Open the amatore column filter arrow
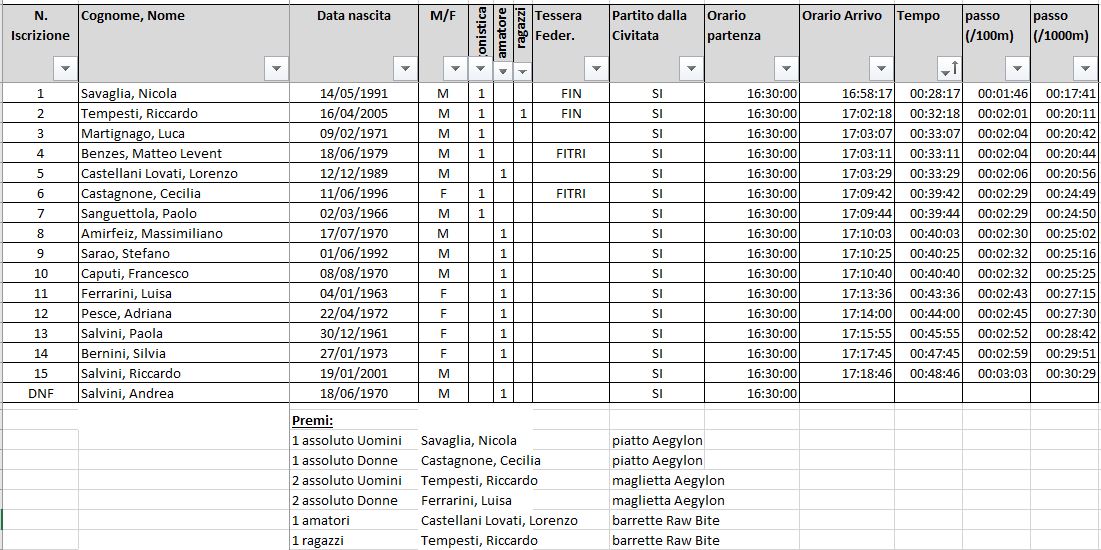 (x=503, y=71)
